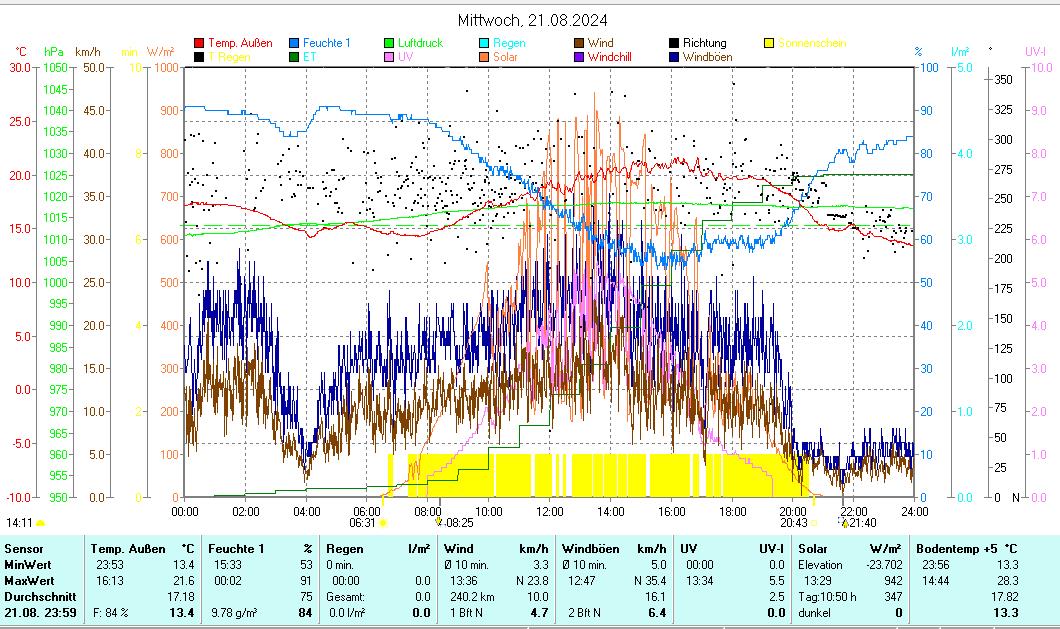The height and width of the screenshot is (629, 1060).
Task: Click the black T Regen legend swatch
Action: 199,57
